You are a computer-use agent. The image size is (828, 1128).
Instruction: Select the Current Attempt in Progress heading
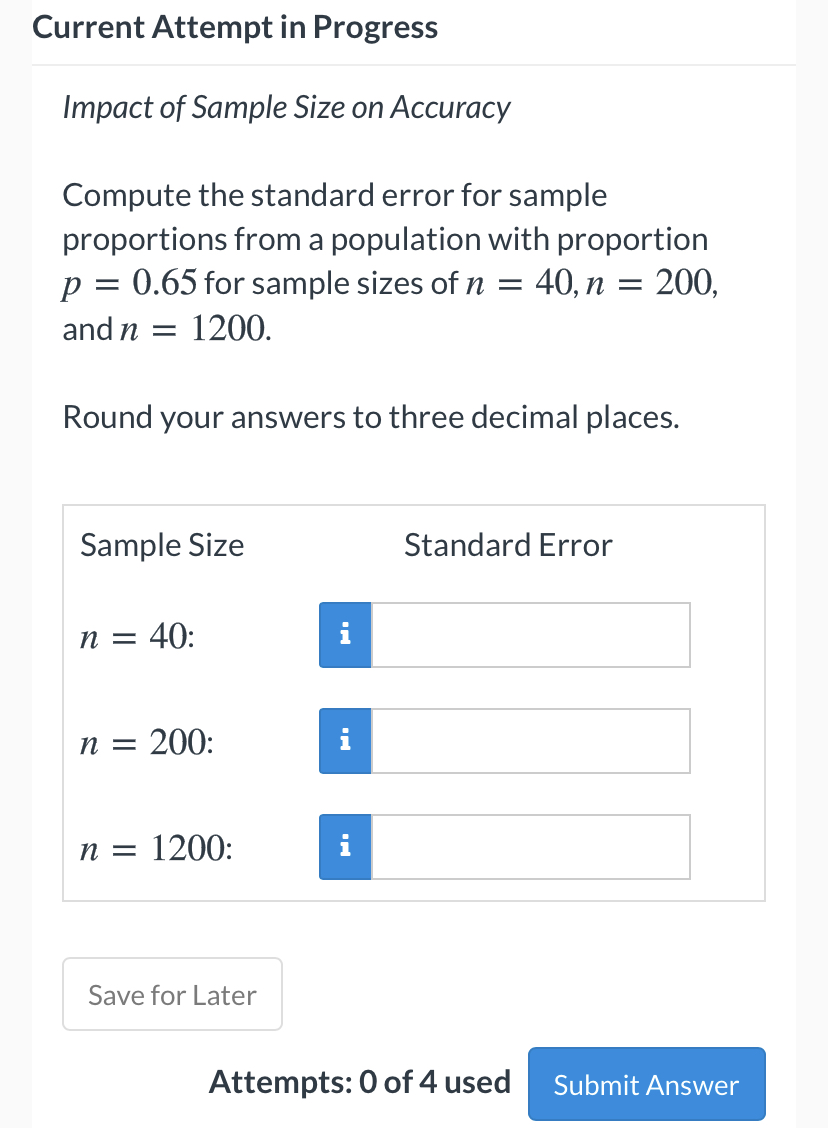point(235,27)
